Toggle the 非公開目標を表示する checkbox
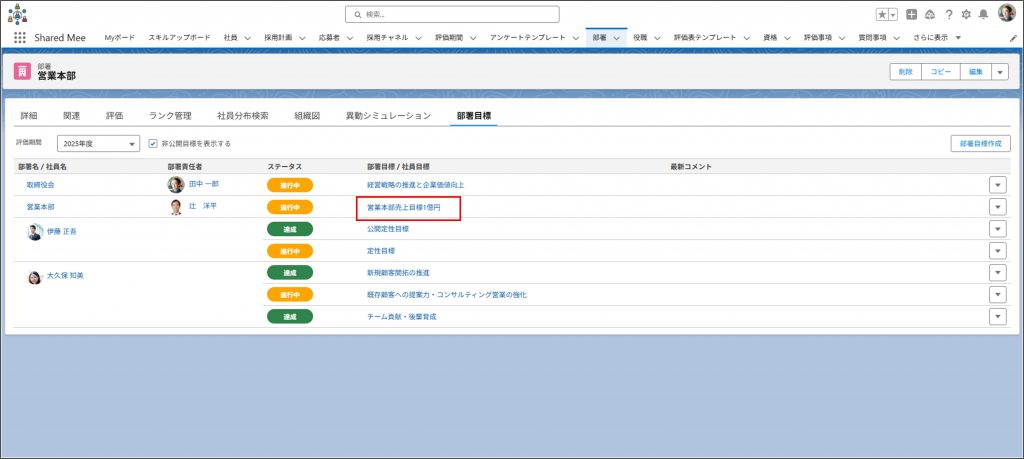Image resolution: width=1024 pixels, height=459 pixels. point(153,144)
